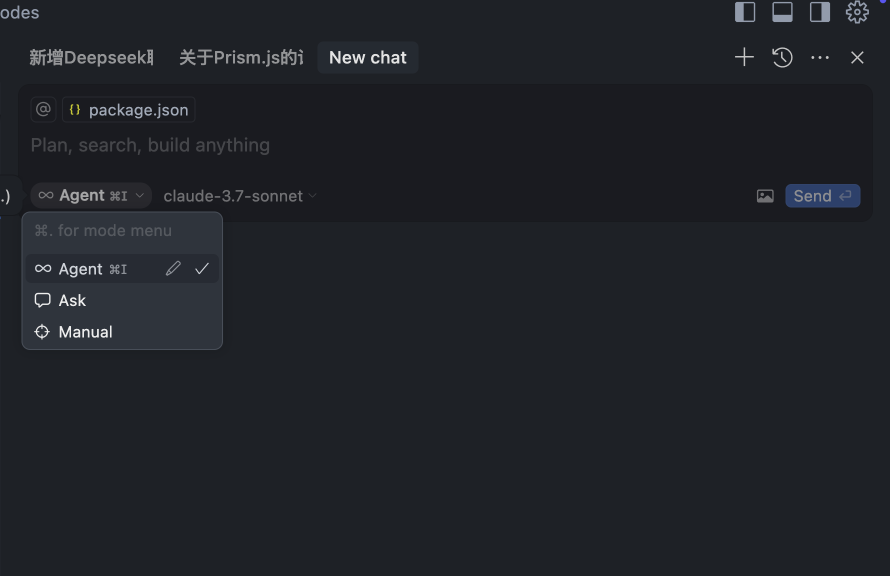Viewport: 890px width, 576px height.
Task: Switch to the 关于Prism.js chat tab
Action: point(241,58)
